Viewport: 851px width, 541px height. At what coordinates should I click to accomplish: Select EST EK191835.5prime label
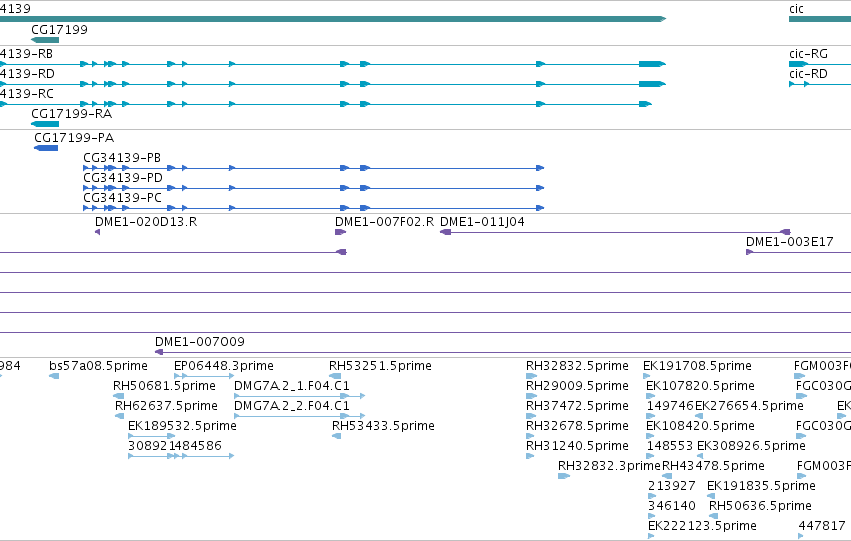pyautogui.click(x=761, y=485)
